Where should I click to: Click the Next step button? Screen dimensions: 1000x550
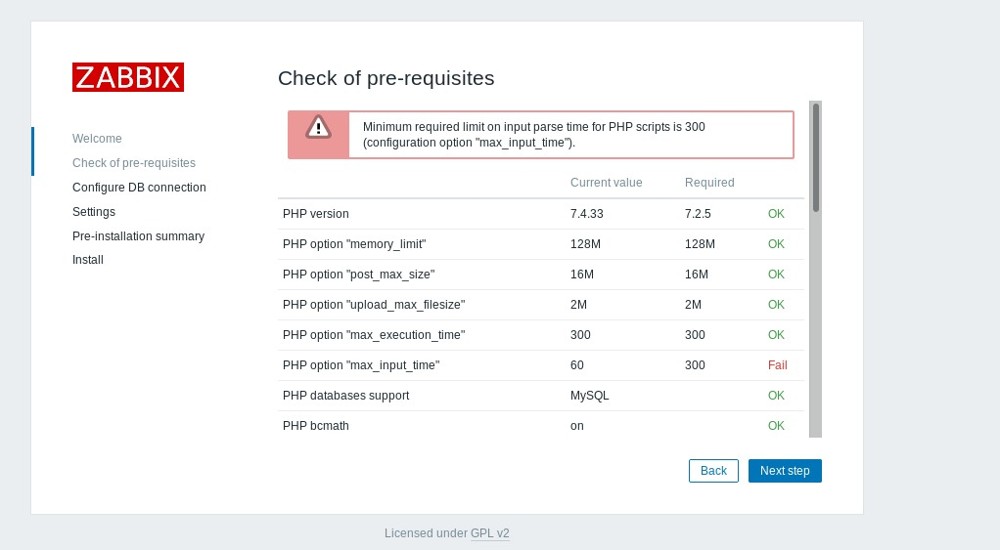pos(784,471)
